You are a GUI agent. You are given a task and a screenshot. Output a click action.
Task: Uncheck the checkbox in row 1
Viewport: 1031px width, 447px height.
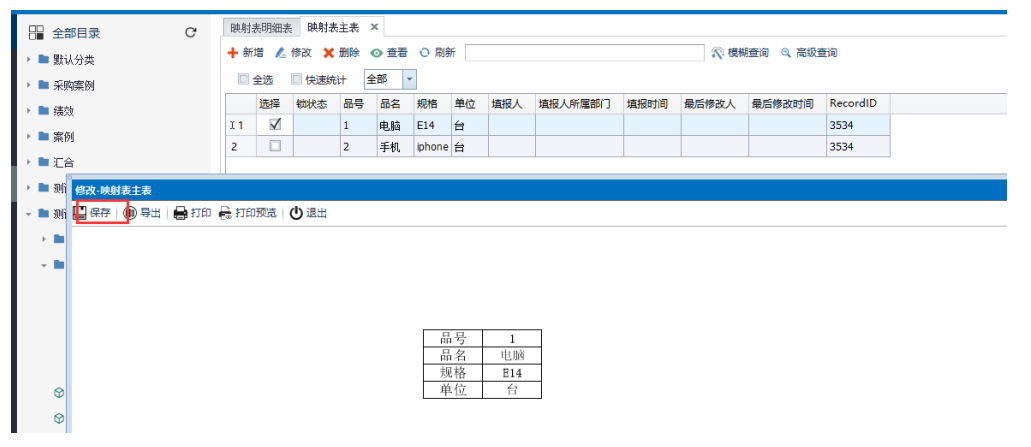tap(275, 125)
